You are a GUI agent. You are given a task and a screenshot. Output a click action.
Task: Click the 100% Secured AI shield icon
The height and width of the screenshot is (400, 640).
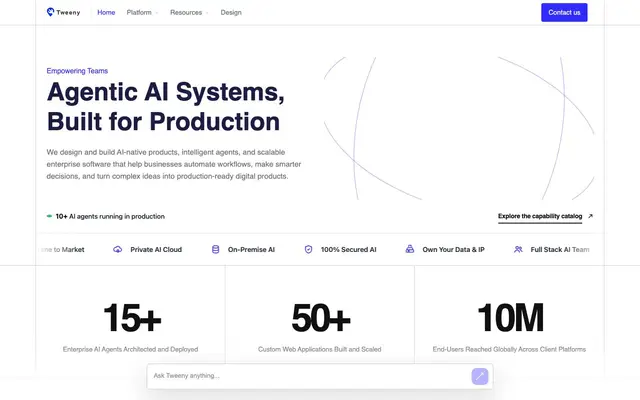[x=309, y=249]
